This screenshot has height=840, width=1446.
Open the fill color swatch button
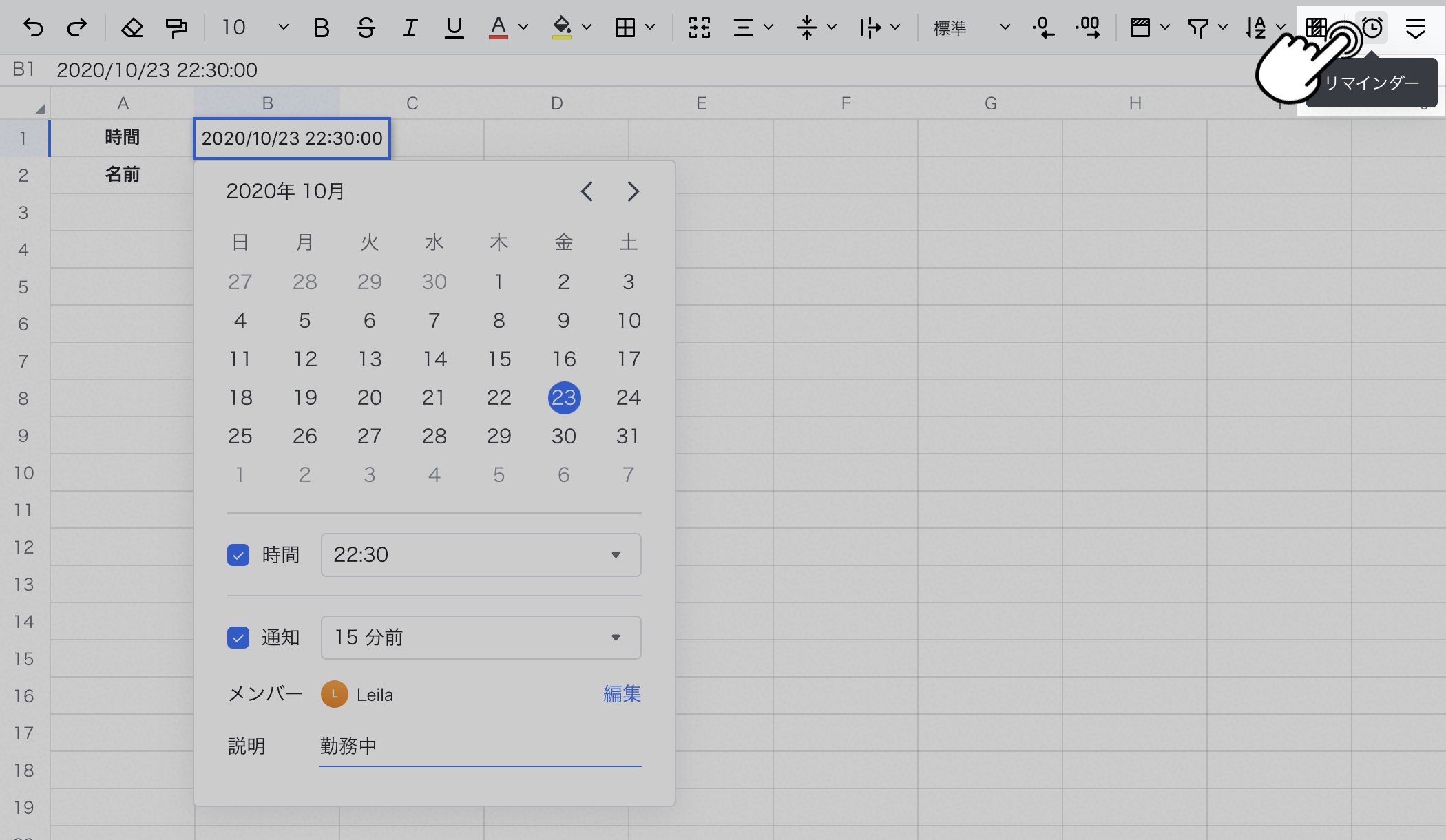562,28
